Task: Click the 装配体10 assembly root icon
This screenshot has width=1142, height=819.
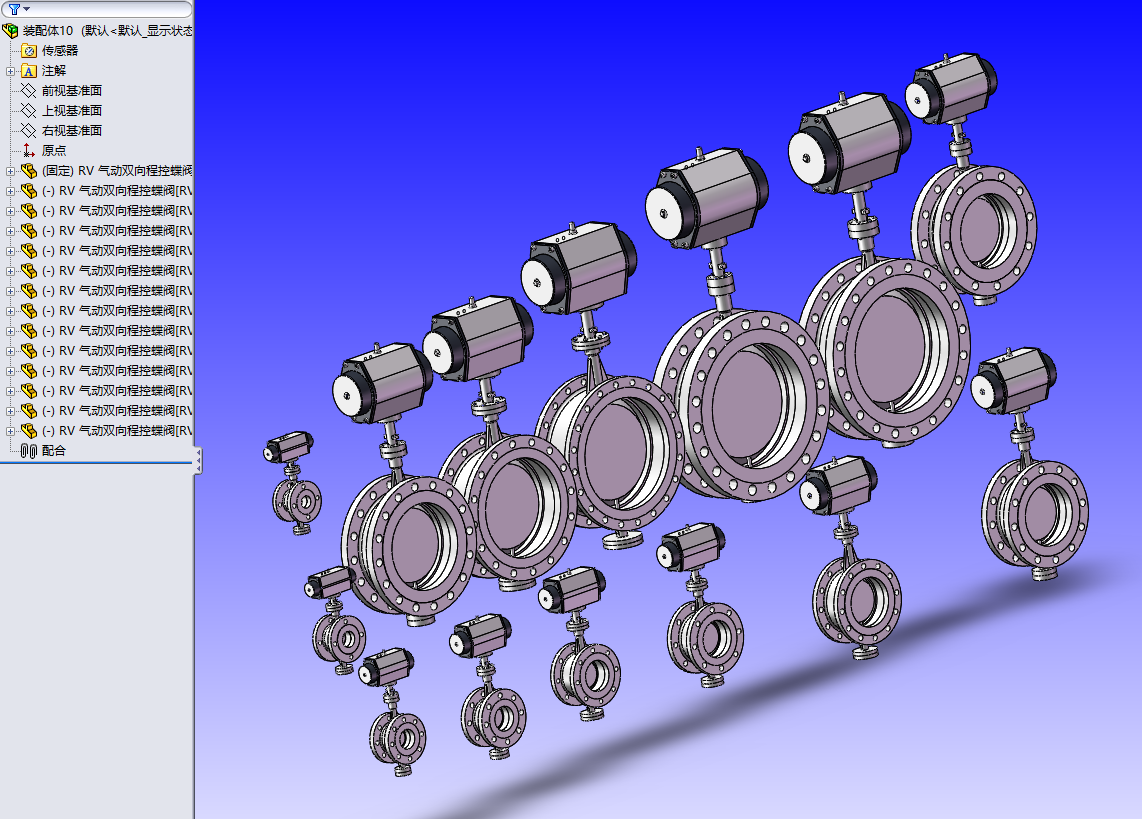Action: (x=10, y=31)
